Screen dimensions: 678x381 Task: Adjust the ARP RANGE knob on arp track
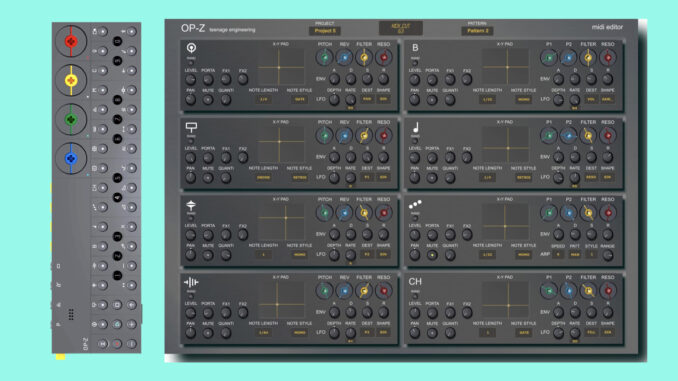pos(608,255)
